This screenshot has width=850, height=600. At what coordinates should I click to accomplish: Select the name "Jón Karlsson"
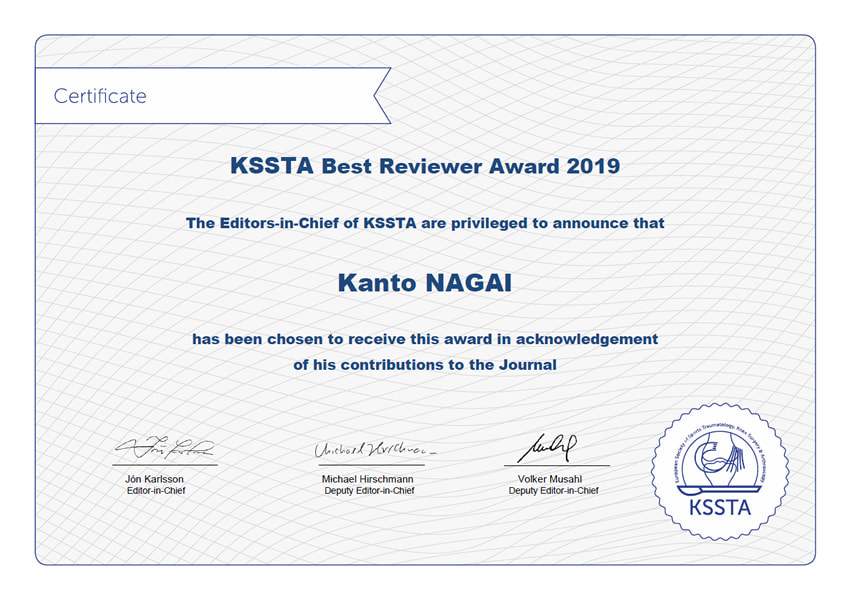tap(154, 479)
